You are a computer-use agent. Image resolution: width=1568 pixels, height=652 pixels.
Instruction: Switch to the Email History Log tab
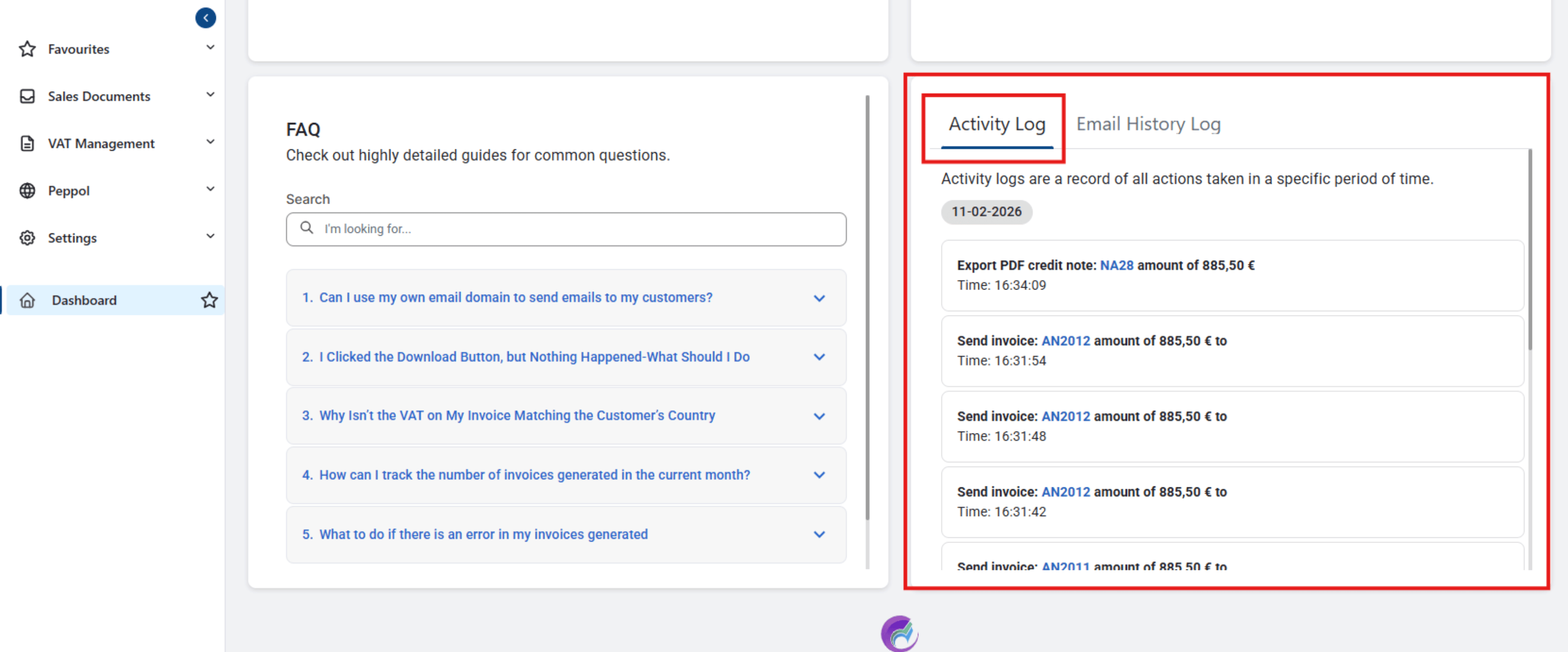[1147, 124]
